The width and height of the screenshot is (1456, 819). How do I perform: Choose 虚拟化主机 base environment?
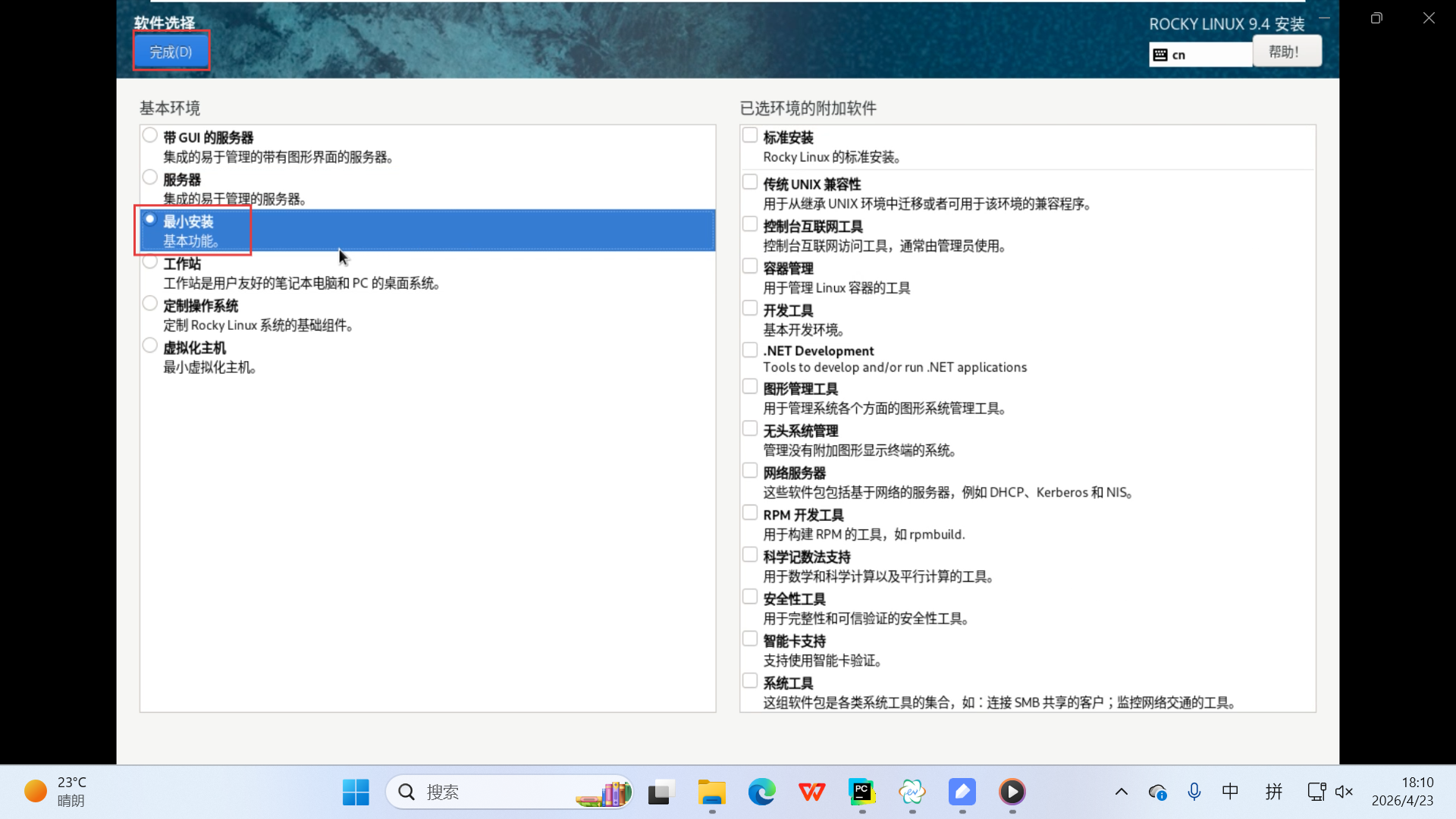pyautogui.click(x=150, y=347)
